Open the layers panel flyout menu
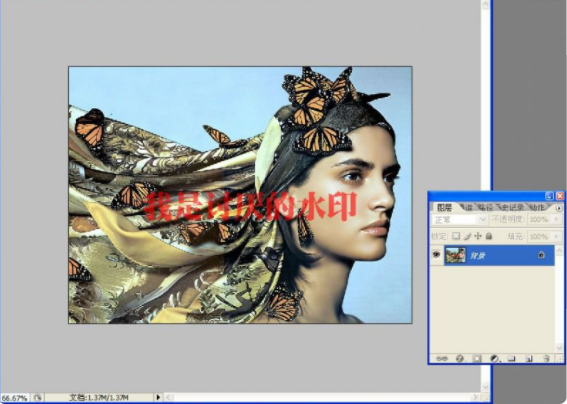 pos(559,208)
